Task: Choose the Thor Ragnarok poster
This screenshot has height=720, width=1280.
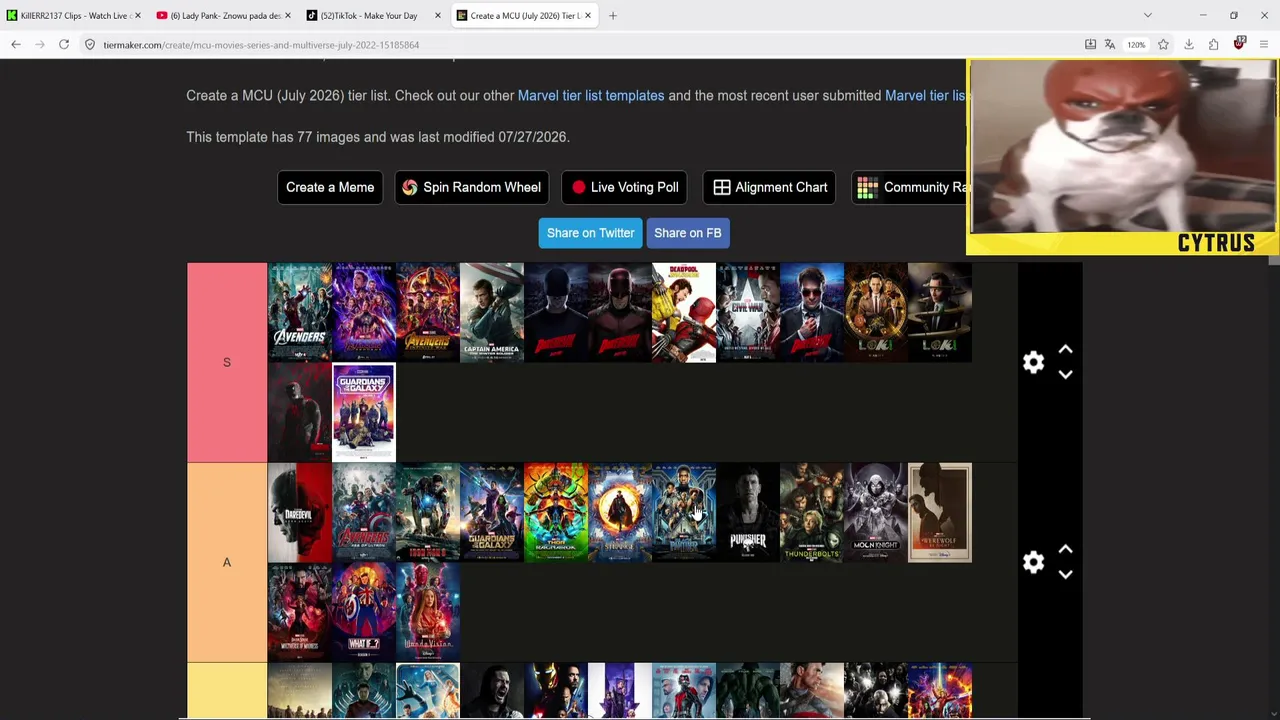Action: 556,512
